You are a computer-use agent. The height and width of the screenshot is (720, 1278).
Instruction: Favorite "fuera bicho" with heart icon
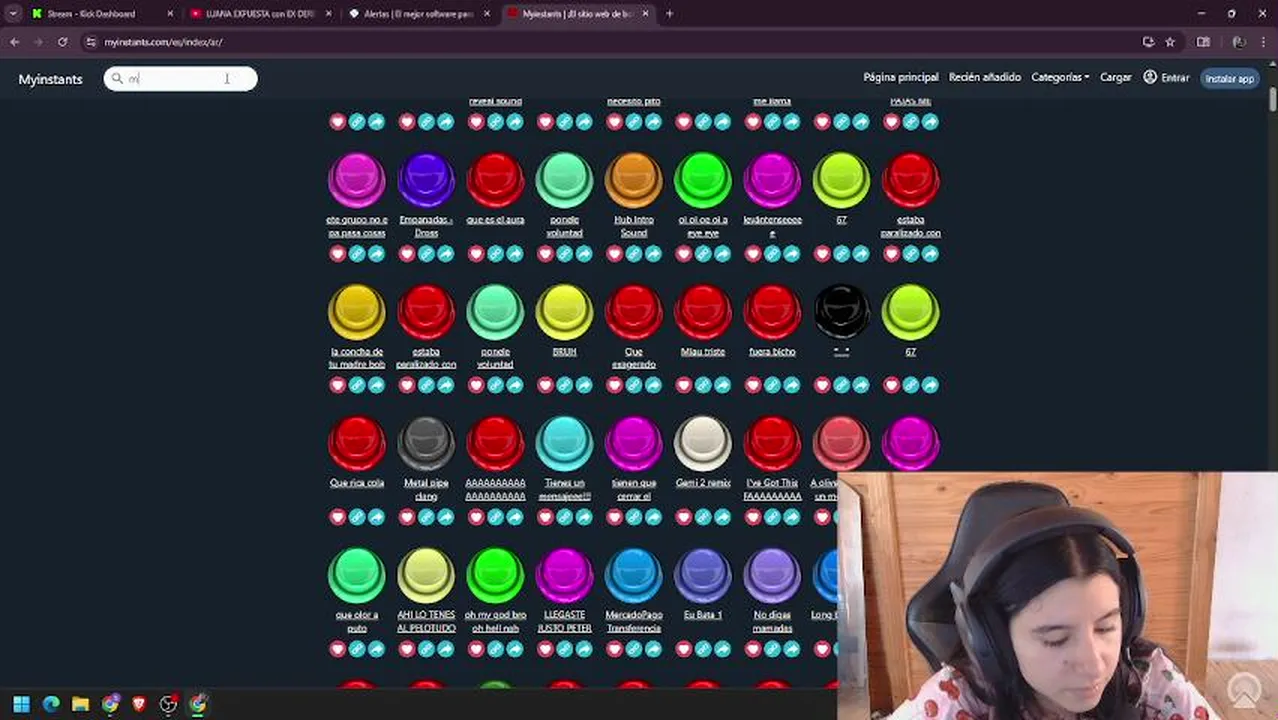pyautogui.click(x=753, y=385)
